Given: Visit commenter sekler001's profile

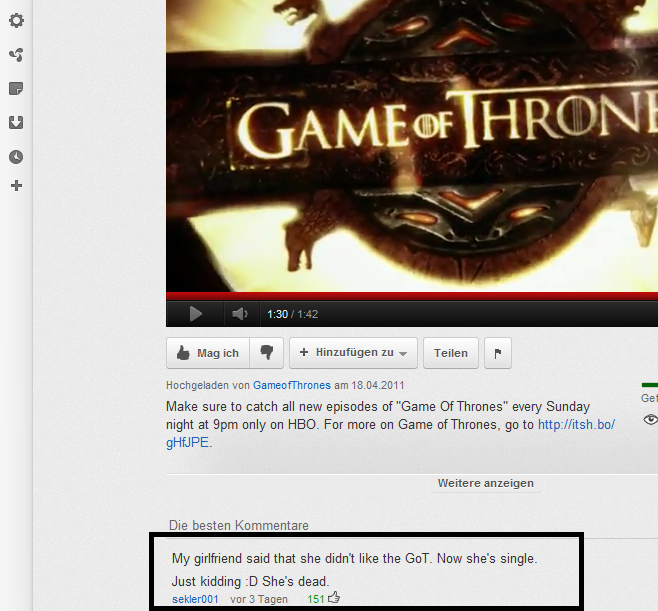Looking at the screenshot, I should point(195,599).
